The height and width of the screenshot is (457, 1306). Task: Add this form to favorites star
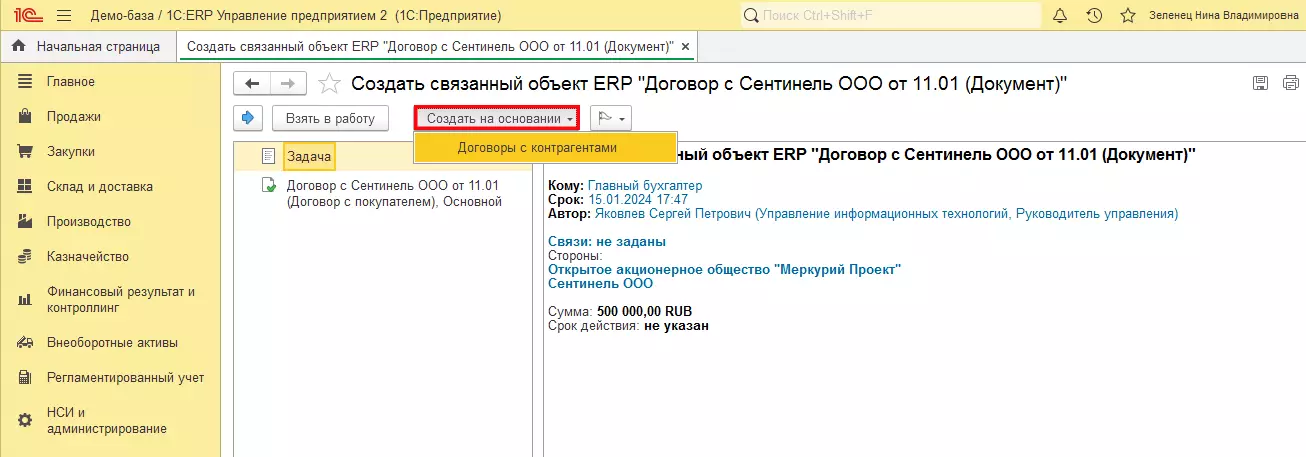328,84
